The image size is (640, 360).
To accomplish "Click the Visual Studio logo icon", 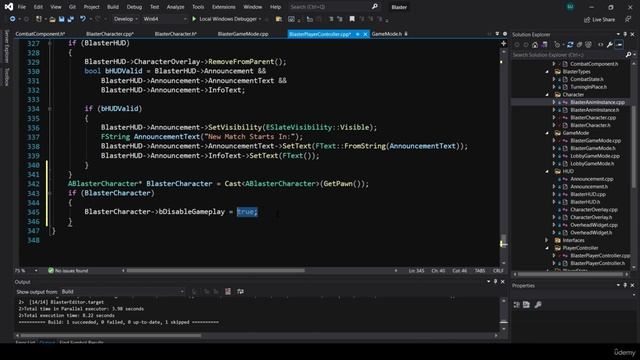I will click(9, 7).
